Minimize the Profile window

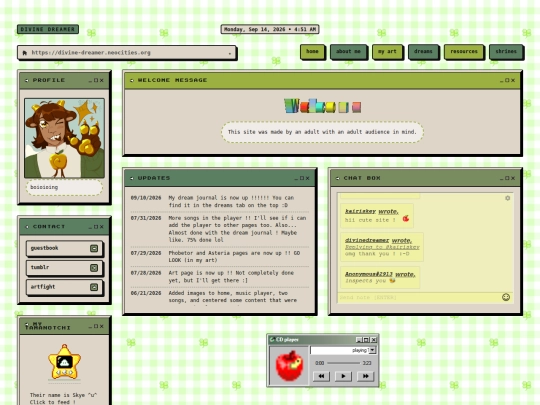(x=90, y=80)
